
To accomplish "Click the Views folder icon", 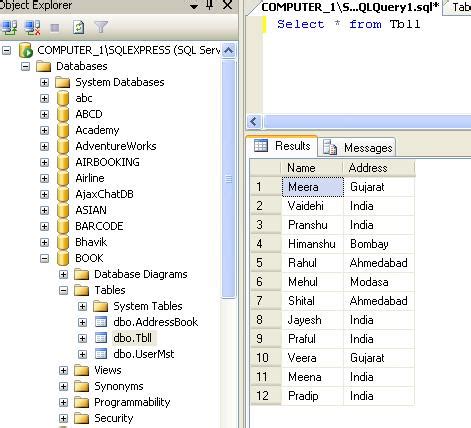I will click(x=82, y=370).
